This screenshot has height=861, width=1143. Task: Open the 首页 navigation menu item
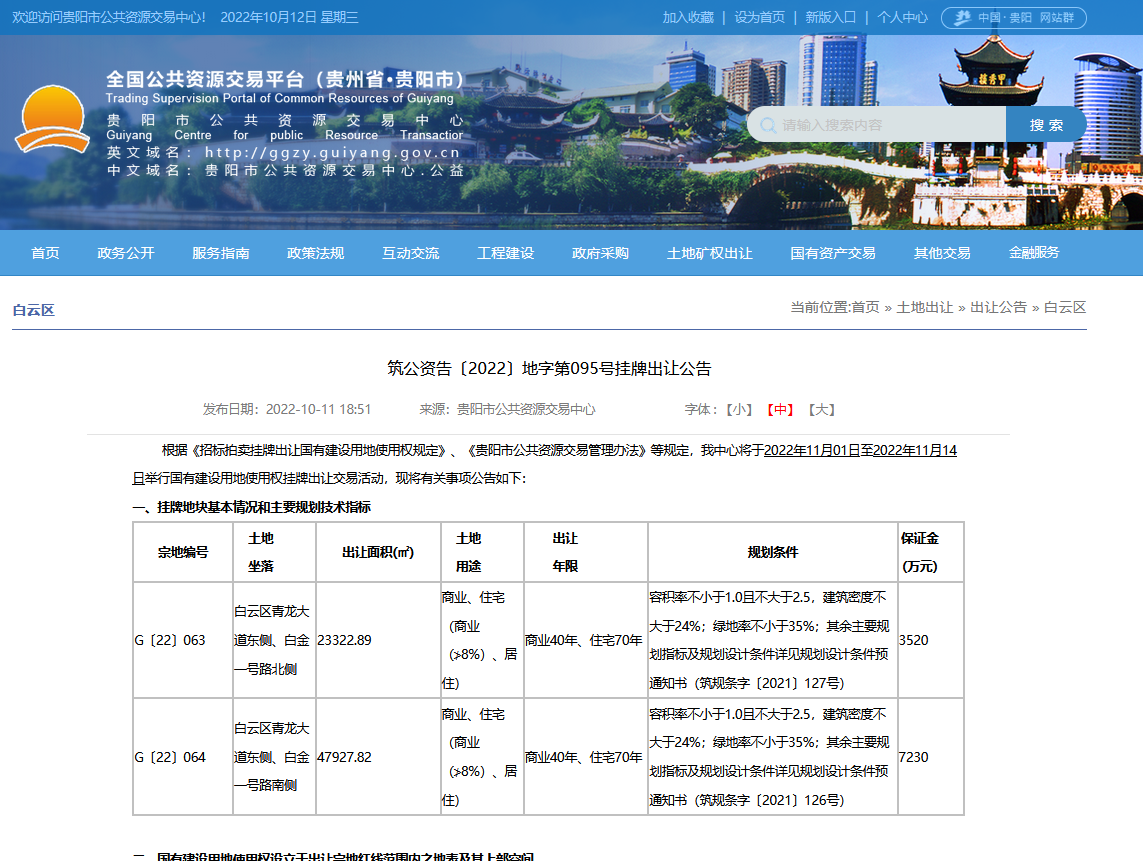click(x=45, y=253)
